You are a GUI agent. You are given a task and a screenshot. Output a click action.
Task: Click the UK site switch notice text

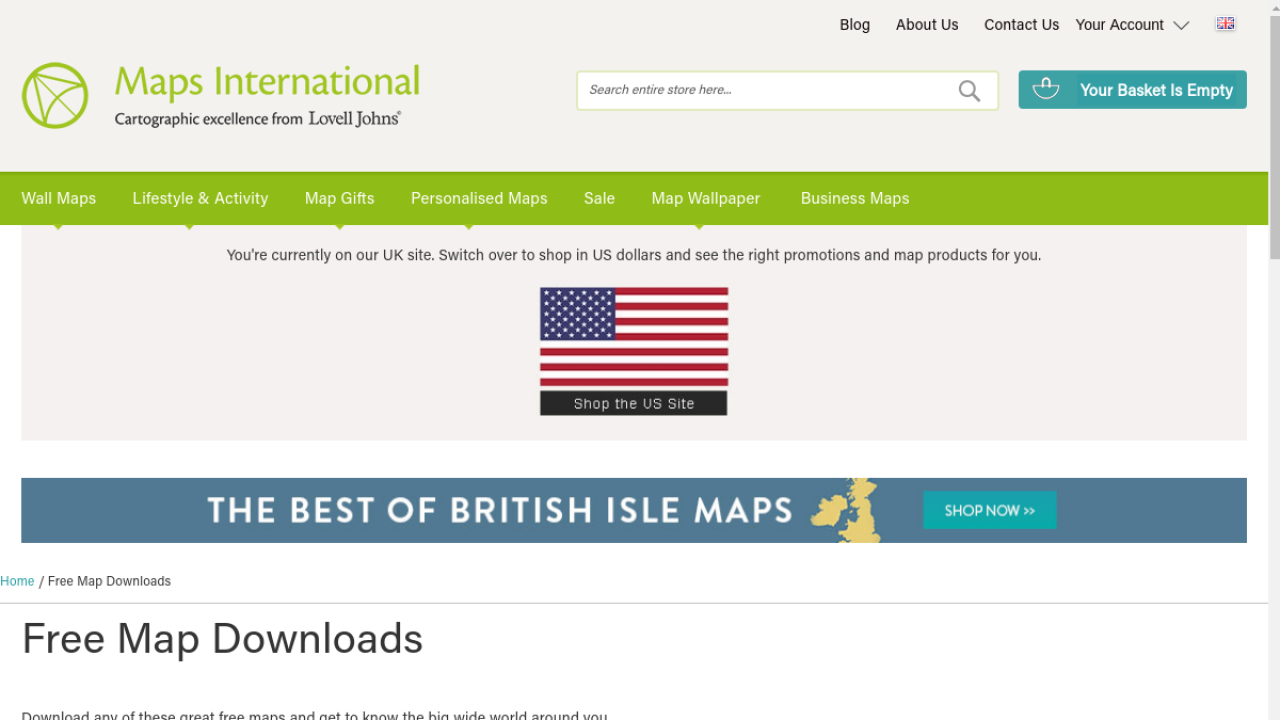pos(634,255)
